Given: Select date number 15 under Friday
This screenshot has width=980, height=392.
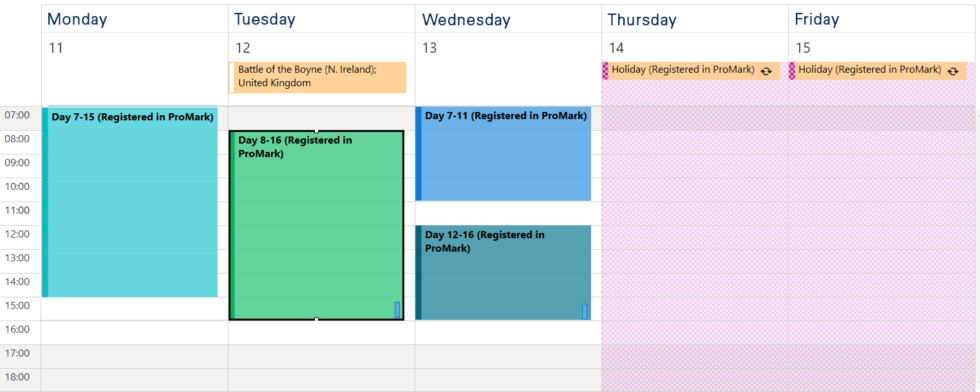Looking at the screenshot, I should tap(803, 48).
